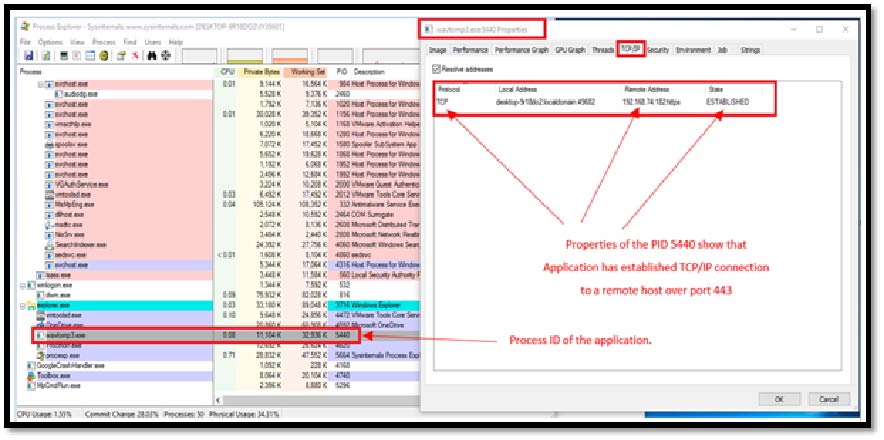Open the Find menu

[x=130, y=42]
